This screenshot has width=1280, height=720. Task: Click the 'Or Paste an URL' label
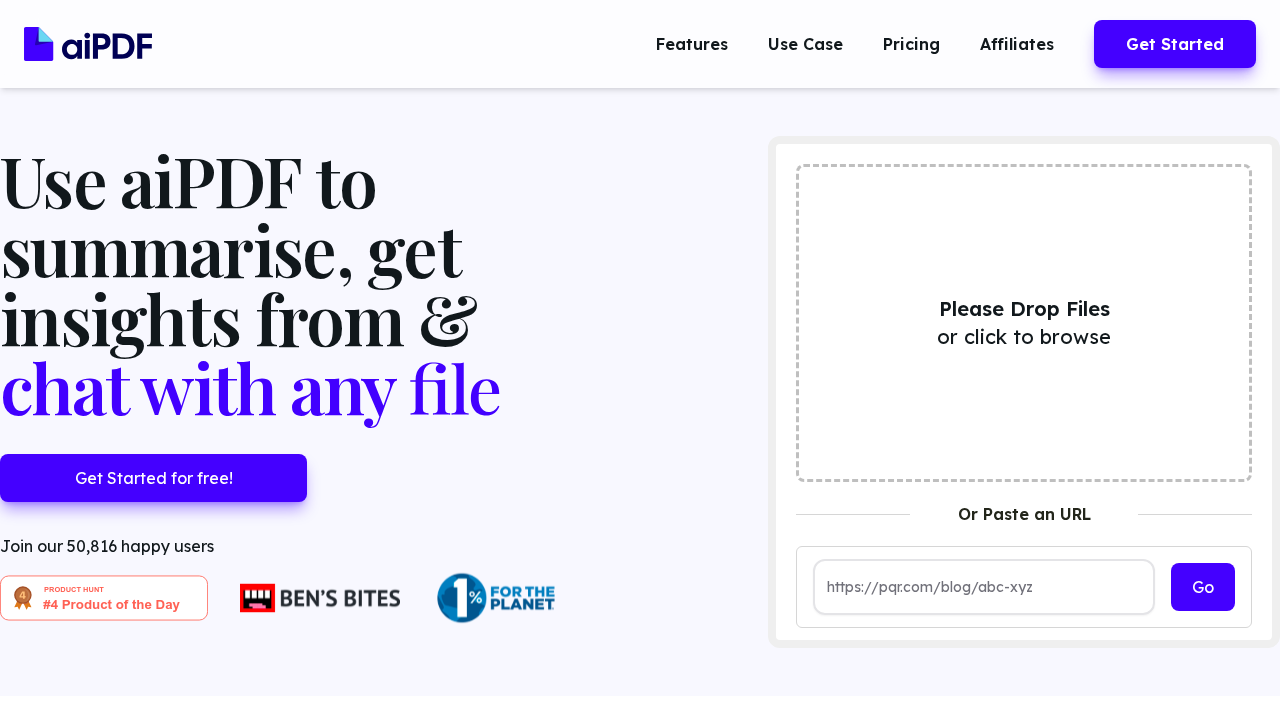coord(1024,514)
